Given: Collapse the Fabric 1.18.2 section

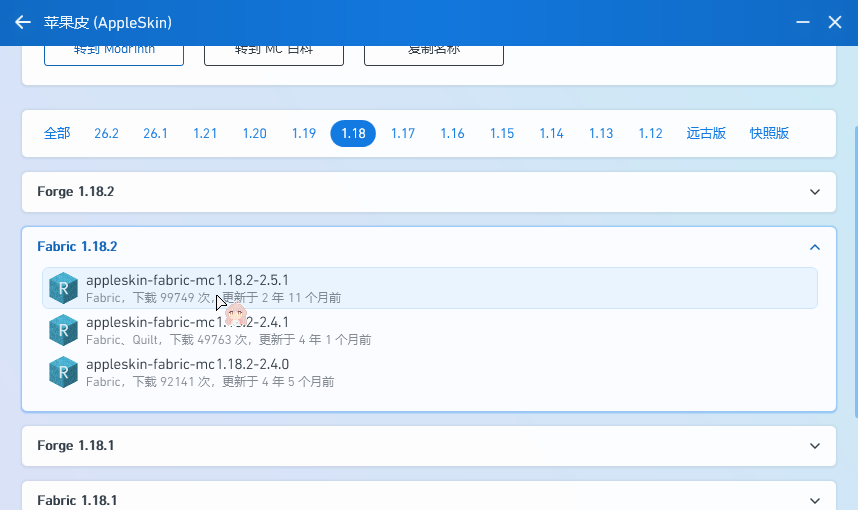Looking at the screenshot, I should [x=815, y=247].
